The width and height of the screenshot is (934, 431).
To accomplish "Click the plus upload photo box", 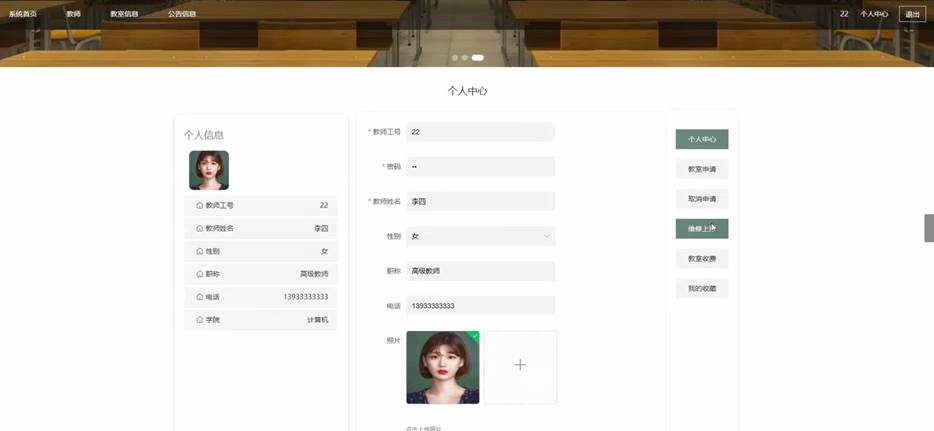I will (520, 367).
